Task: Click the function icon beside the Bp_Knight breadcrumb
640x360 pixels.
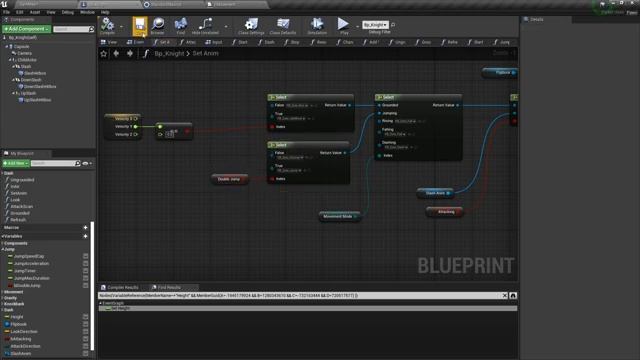Action: pyautogui.click(x=146, y=53)
